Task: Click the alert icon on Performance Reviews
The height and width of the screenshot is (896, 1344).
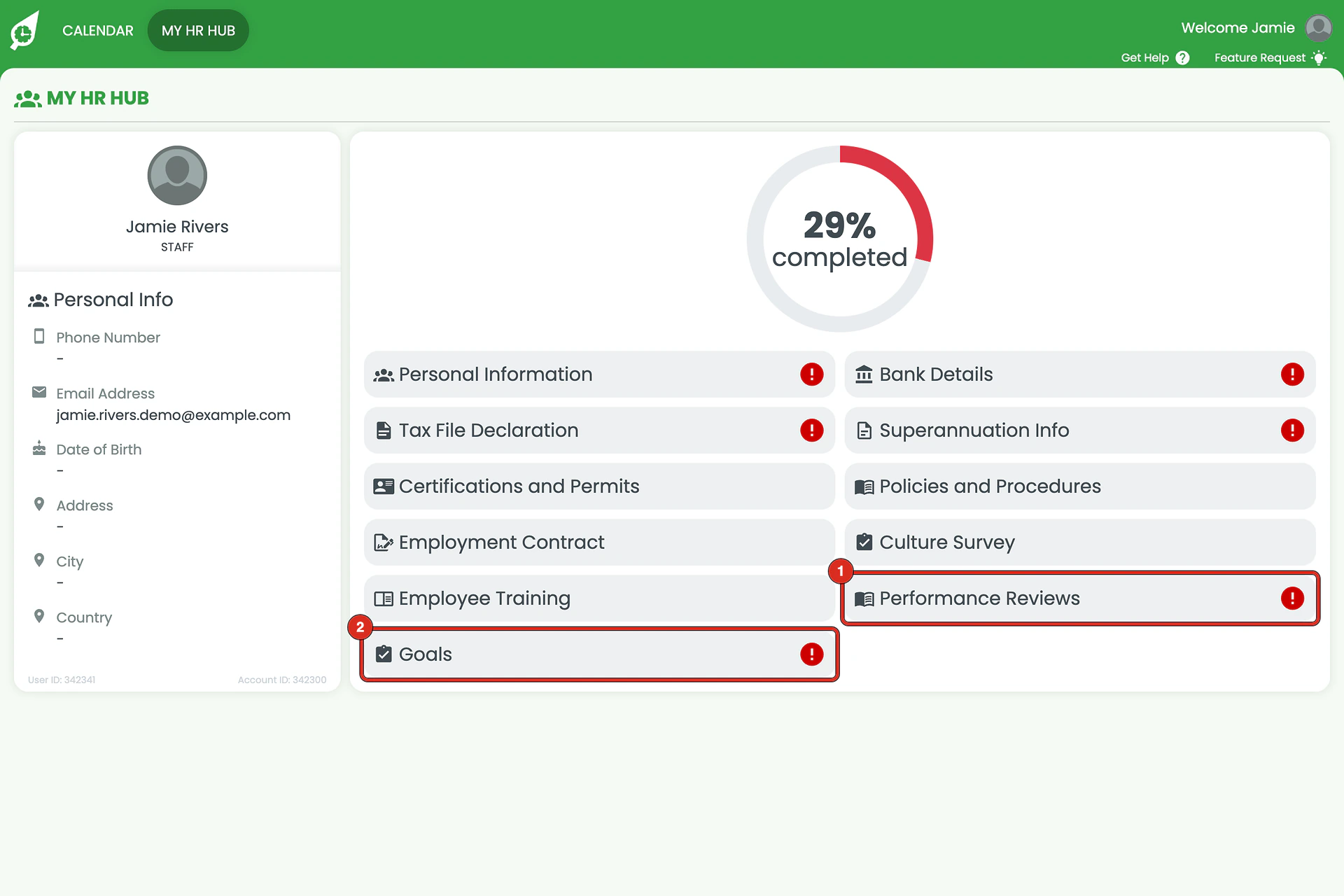Action: (1292, 598)
